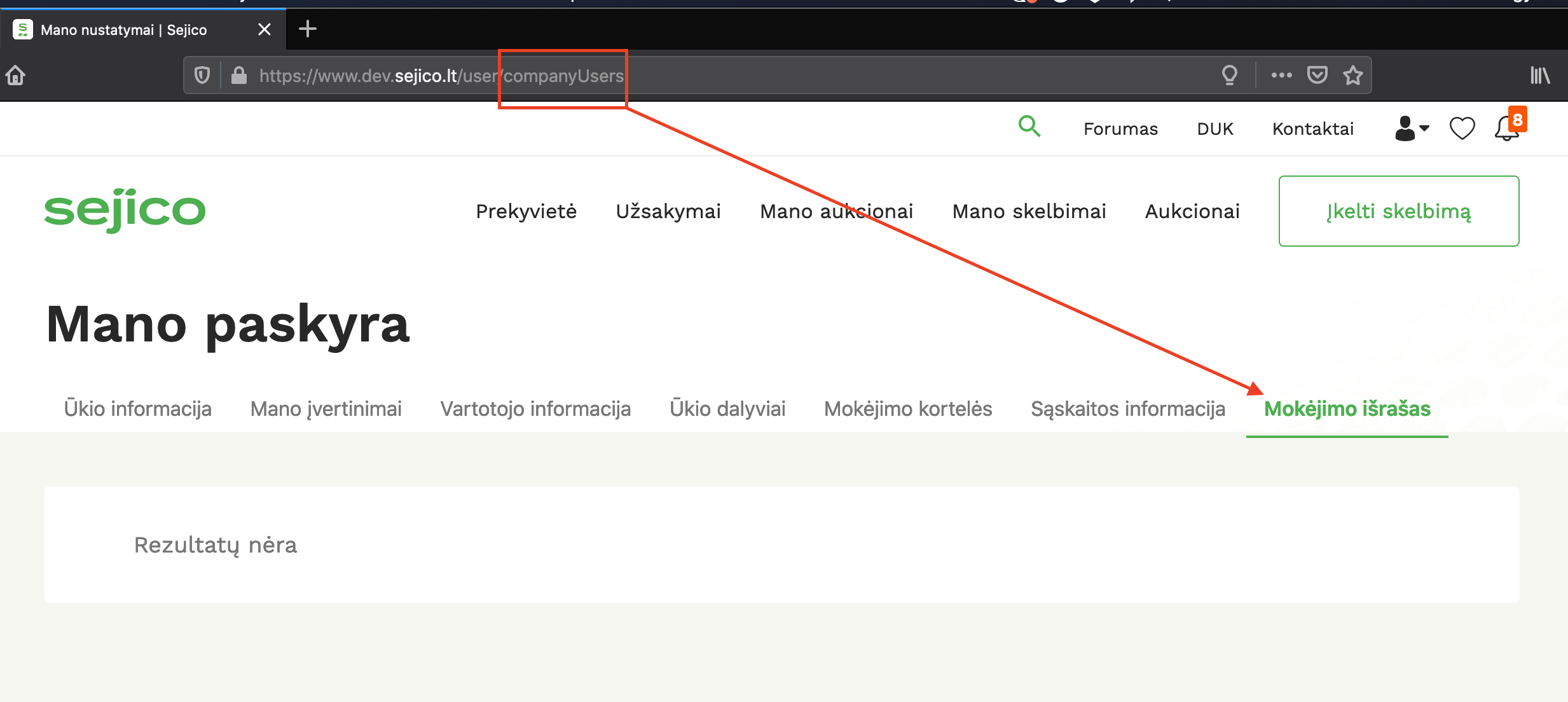Open the Mokėjimo kortelės tab
Viewport: 1568px width, 702px height.
[x=908, y=409]
